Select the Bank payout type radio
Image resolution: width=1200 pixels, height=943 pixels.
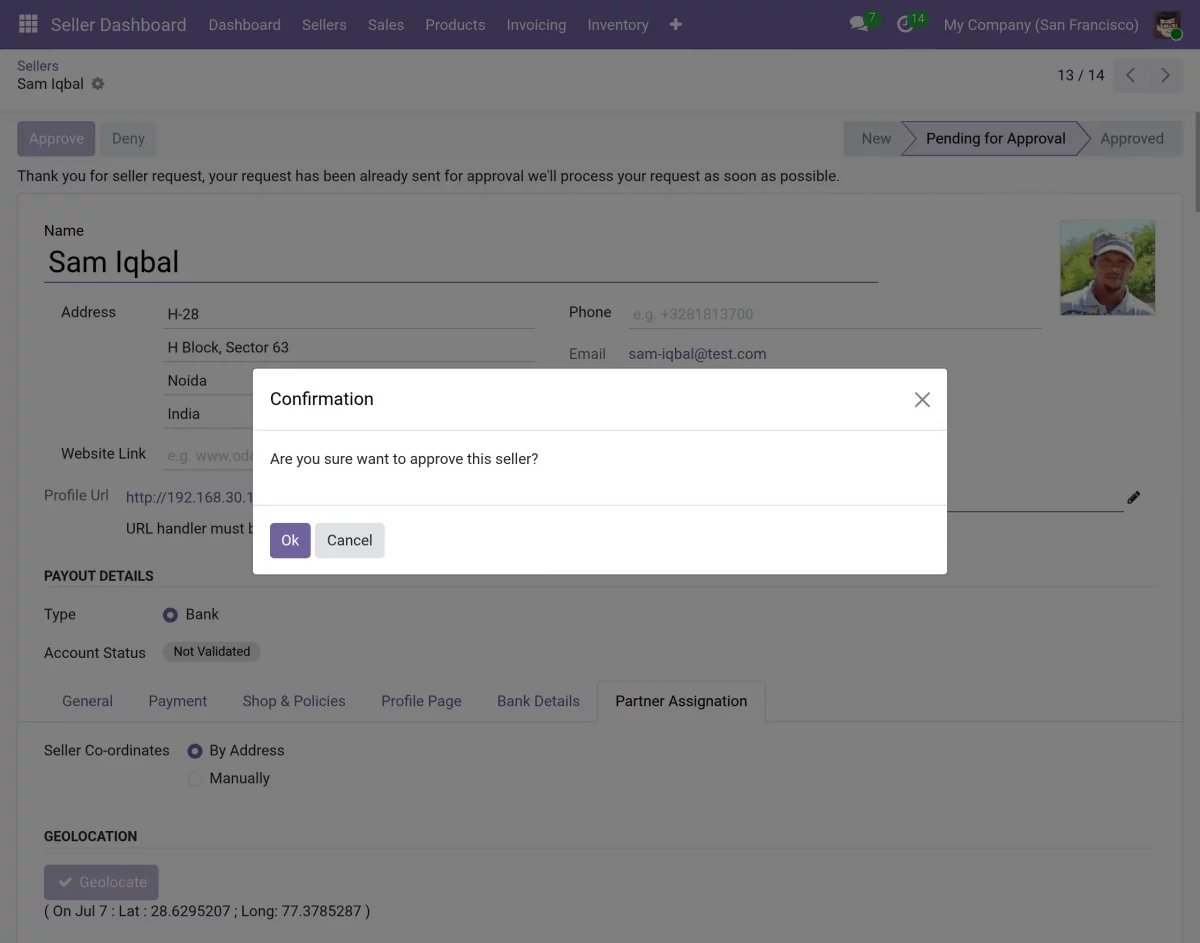[x=170, y=615]
